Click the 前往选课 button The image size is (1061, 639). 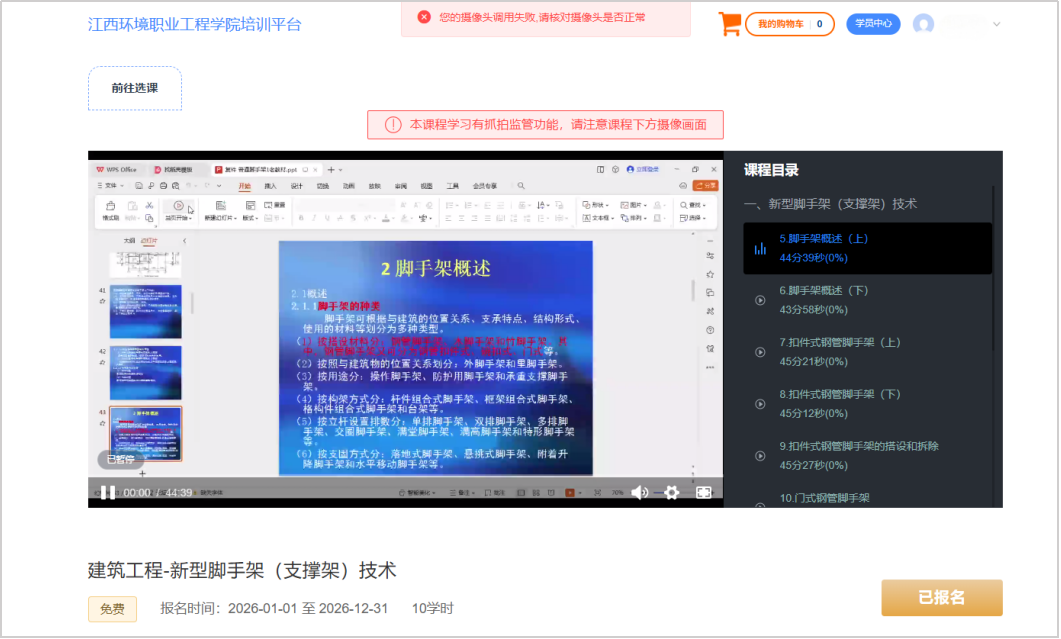[x=135, y=88]
